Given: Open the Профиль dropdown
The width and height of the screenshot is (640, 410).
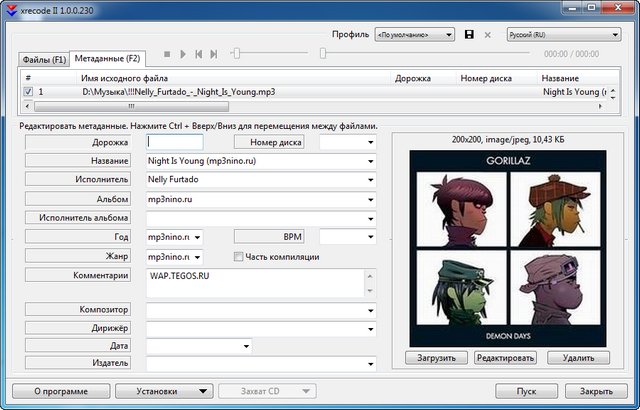Looking at the screenshot, I should (415, 34).
